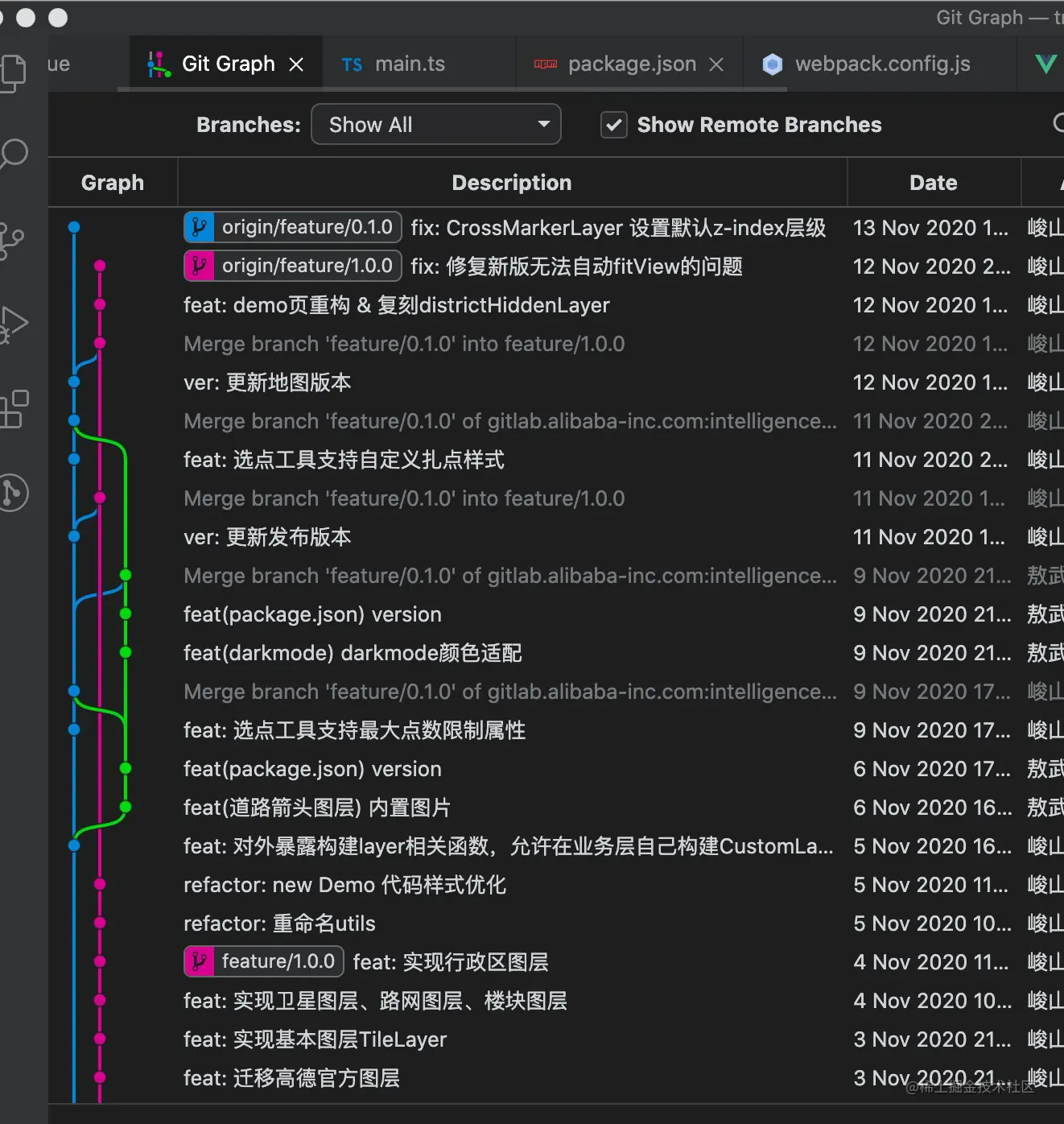
Task: Open the Run and Debug view
Action: pyautogui.click(x=13, y=324)
